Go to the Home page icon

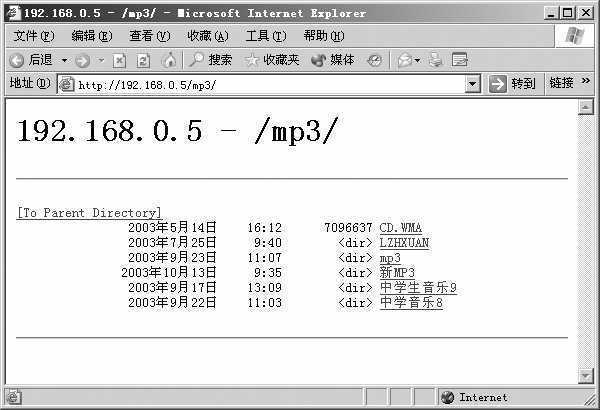tap(168, 60)
